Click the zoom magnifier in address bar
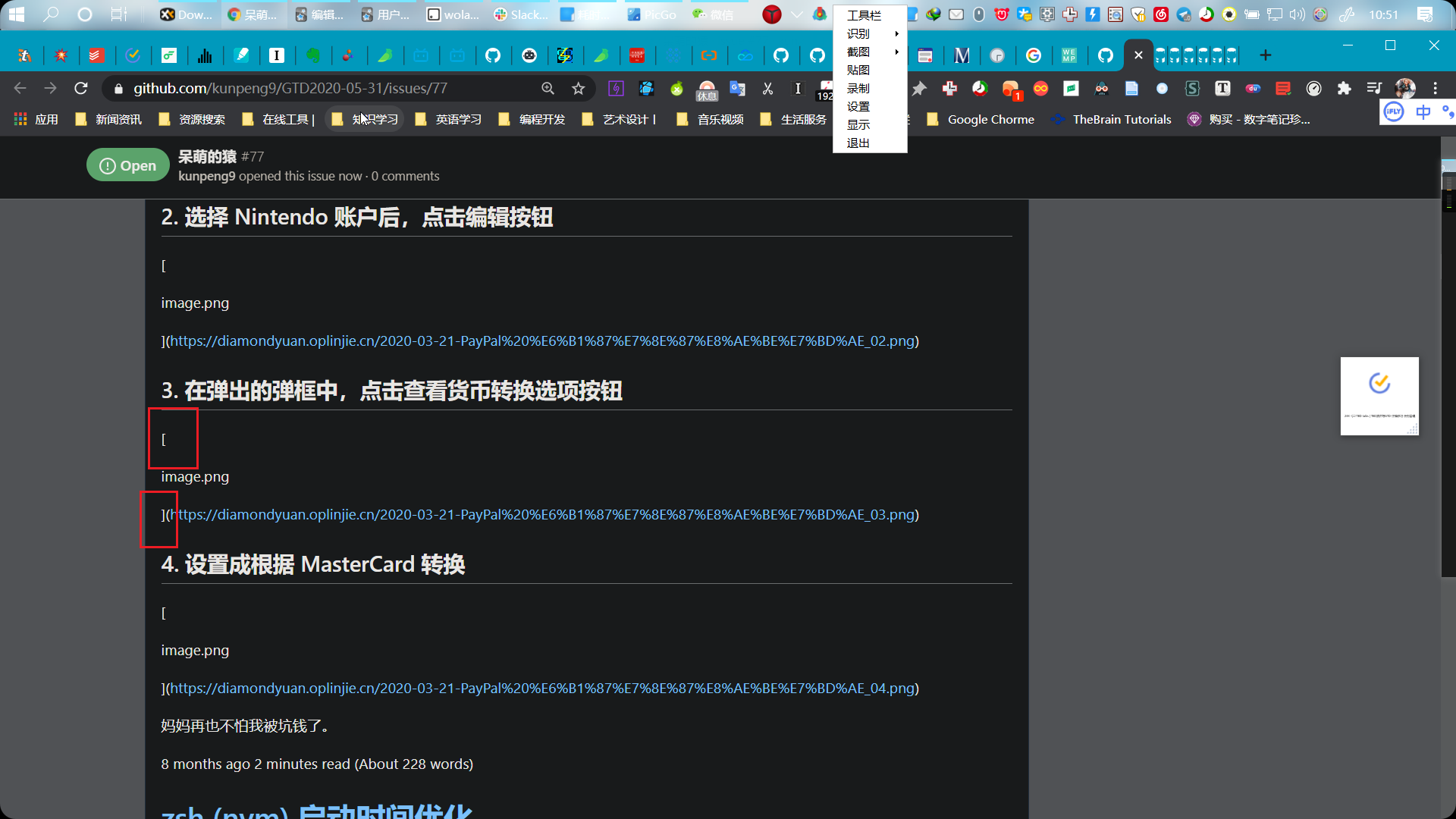 548,89
